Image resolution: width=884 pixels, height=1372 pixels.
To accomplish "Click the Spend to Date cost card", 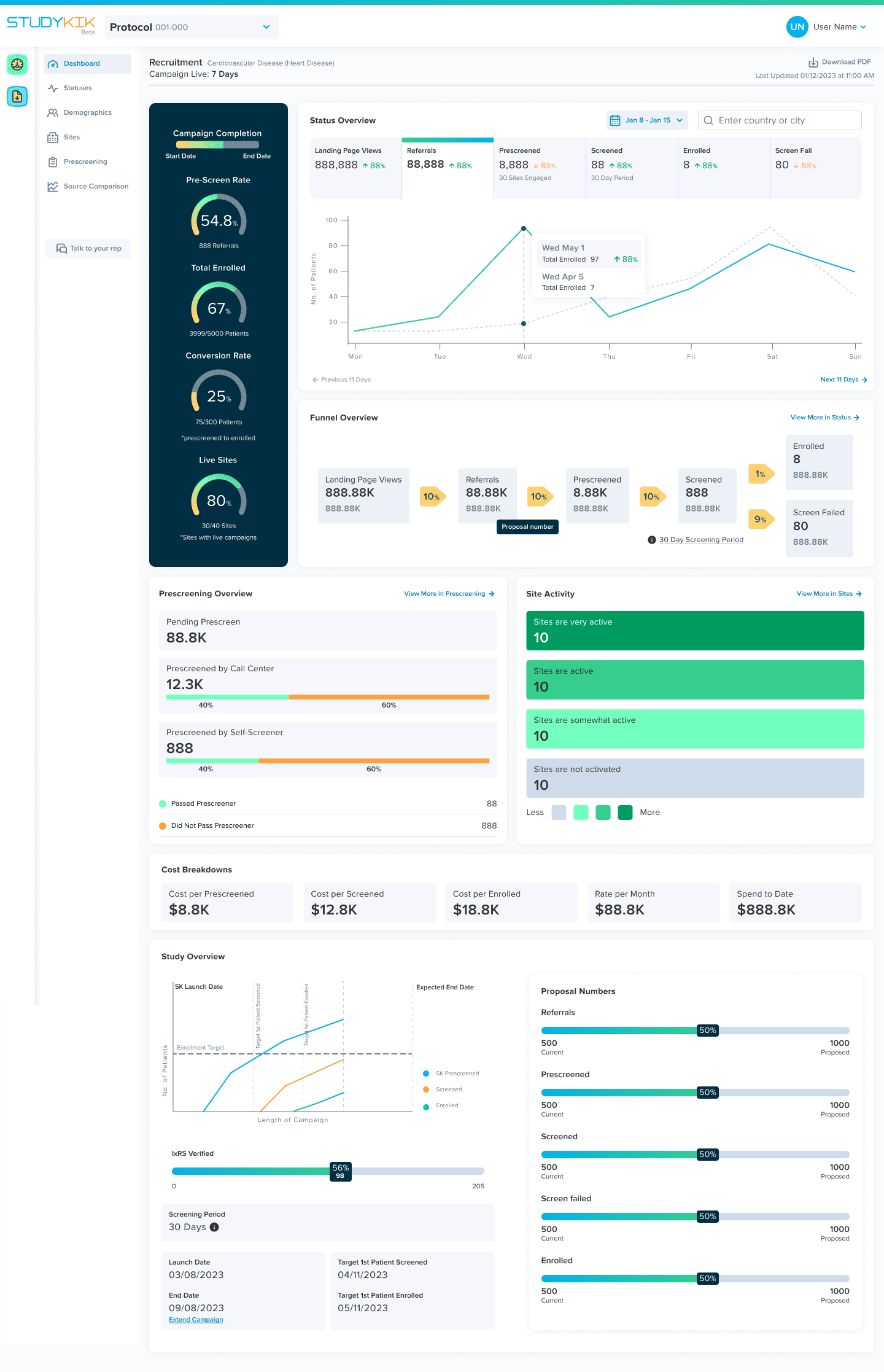I will (x=796, y=903).
